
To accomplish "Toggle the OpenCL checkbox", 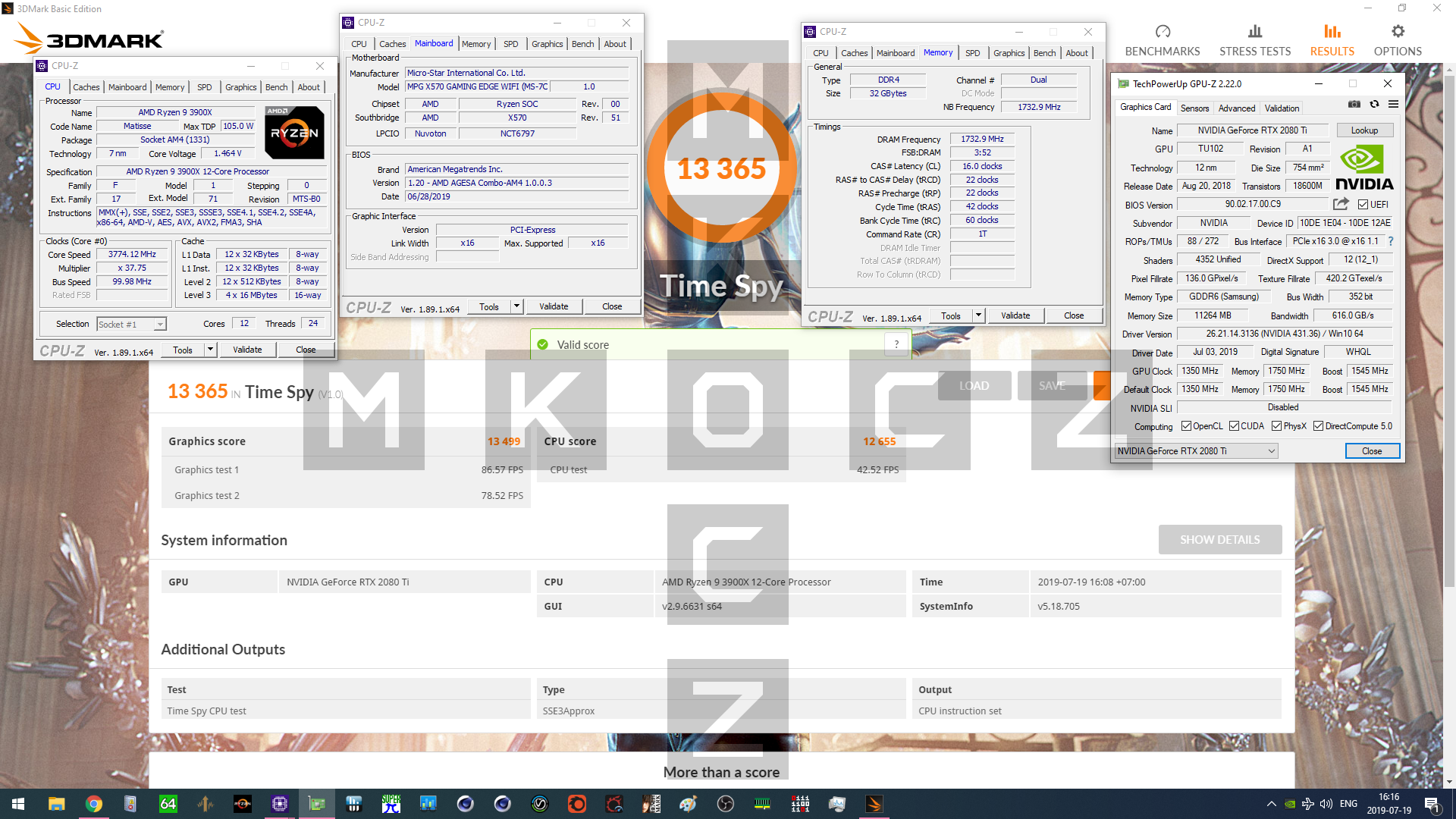I will click(1186, 426).
